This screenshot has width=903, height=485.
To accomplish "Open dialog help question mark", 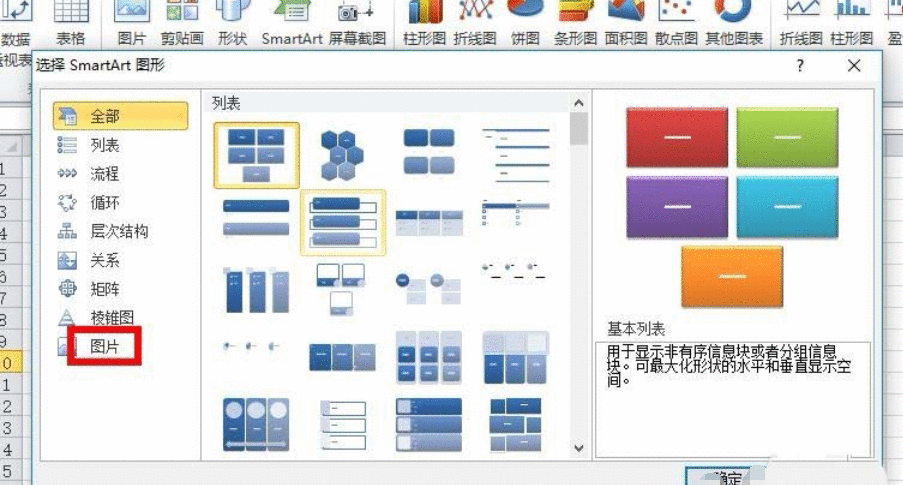I will (800, 66).
